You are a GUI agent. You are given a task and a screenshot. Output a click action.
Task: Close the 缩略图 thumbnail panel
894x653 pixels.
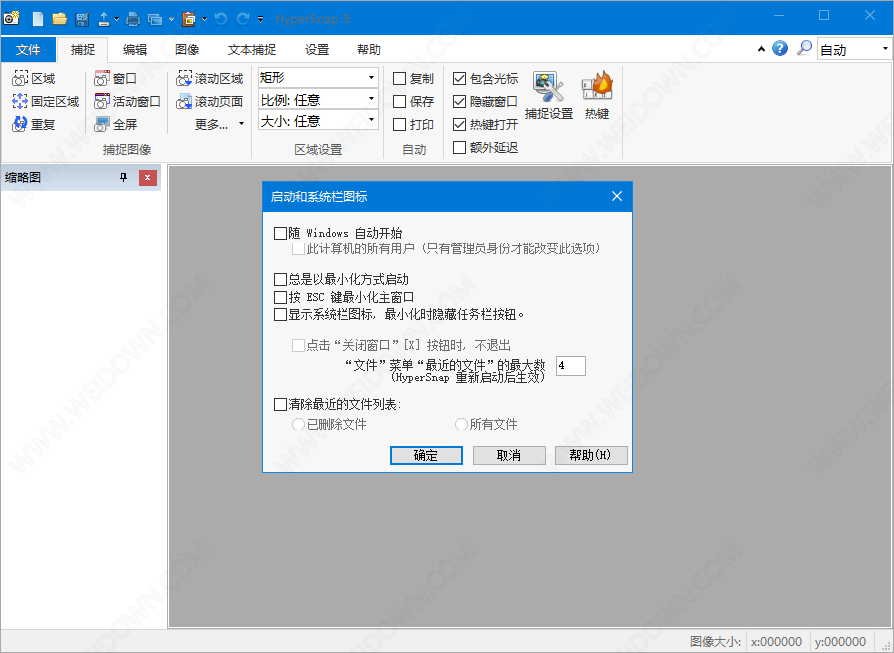(x=148, y=177)
